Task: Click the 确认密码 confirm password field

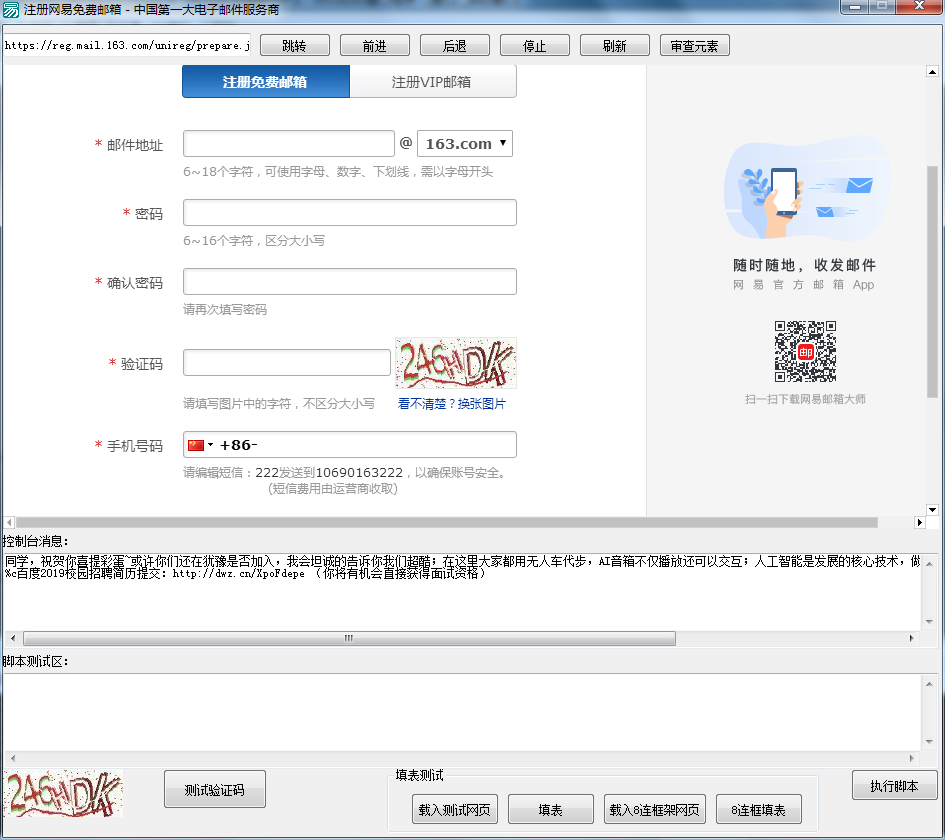Action: [x=350, y=281]
